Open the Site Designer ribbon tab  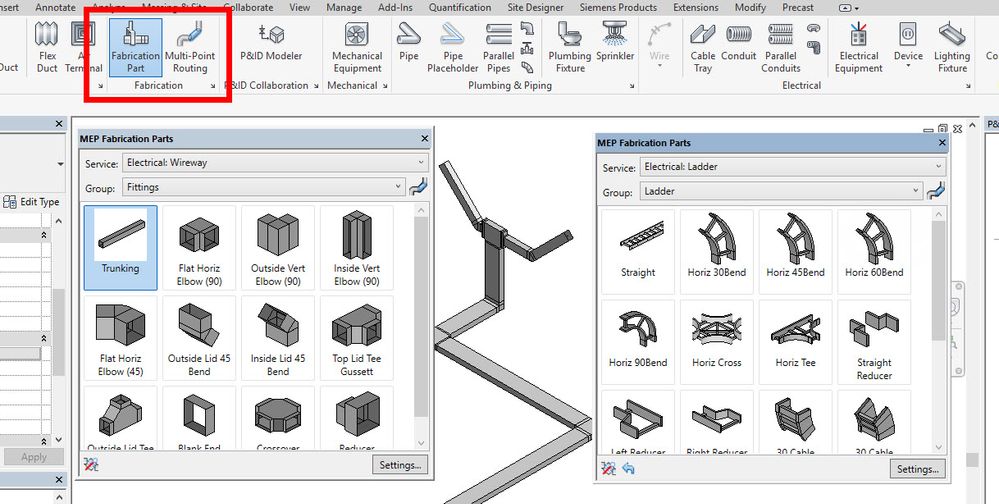point(535,8)
